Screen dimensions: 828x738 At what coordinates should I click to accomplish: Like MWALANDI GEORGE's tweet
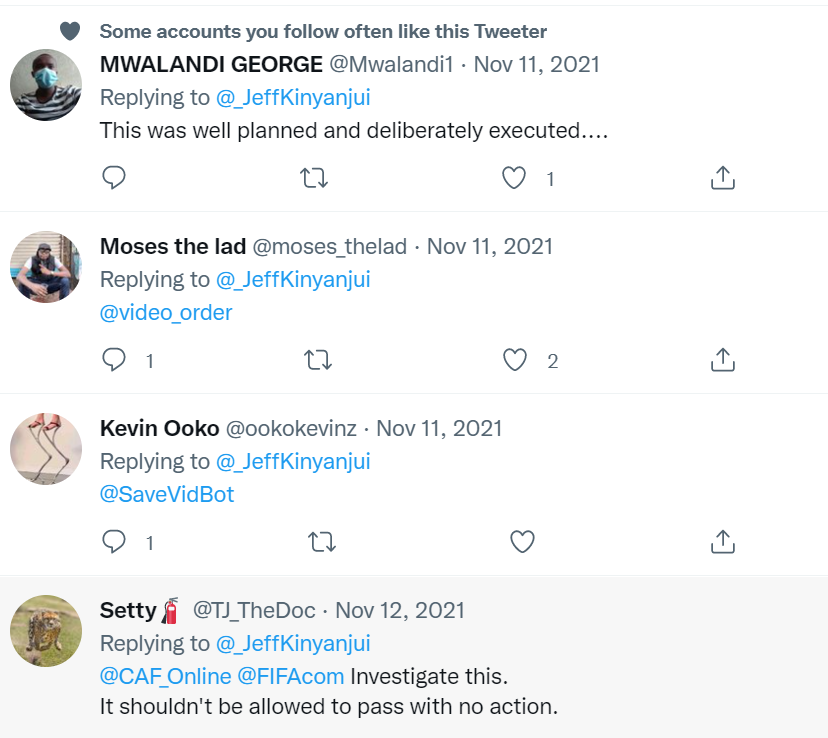(514, 178)
